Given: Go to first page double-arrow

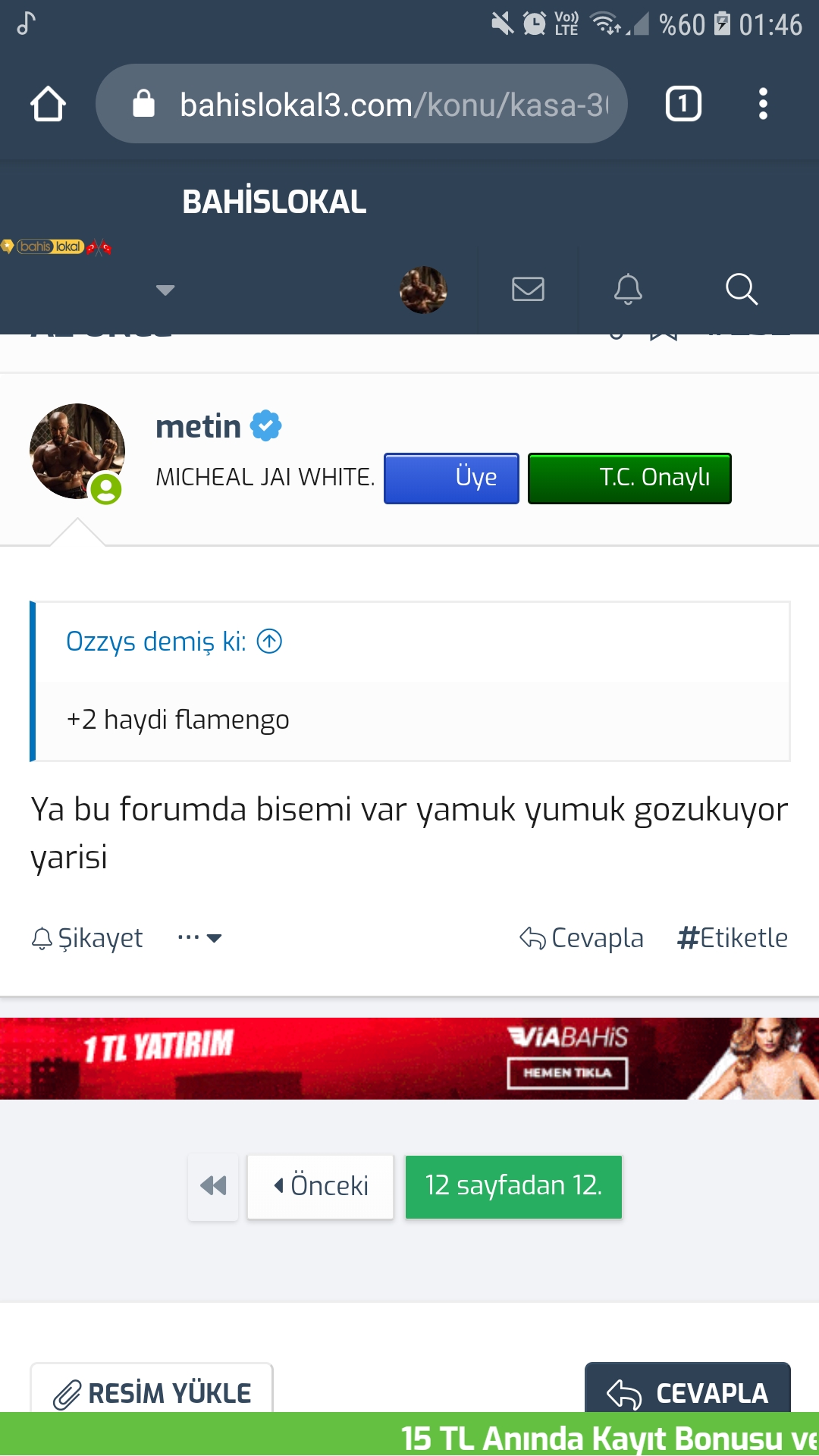Looking at the screenshot, I should tap(213, 1186).
